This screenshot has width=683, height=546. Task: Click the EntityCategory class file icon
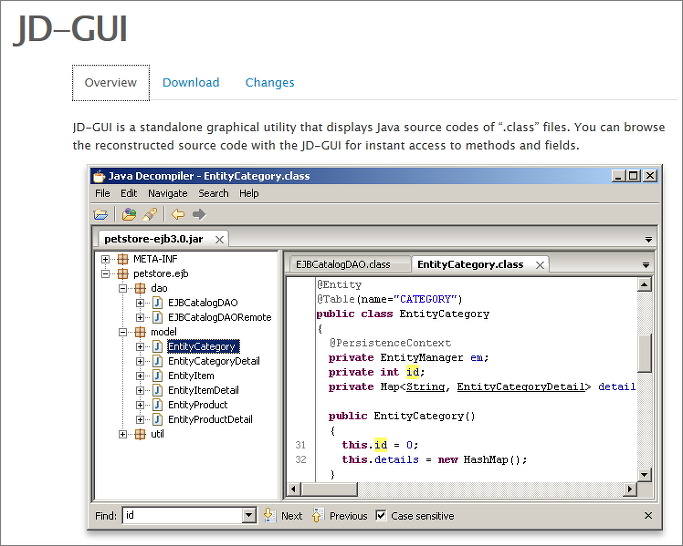pos(157,346)
